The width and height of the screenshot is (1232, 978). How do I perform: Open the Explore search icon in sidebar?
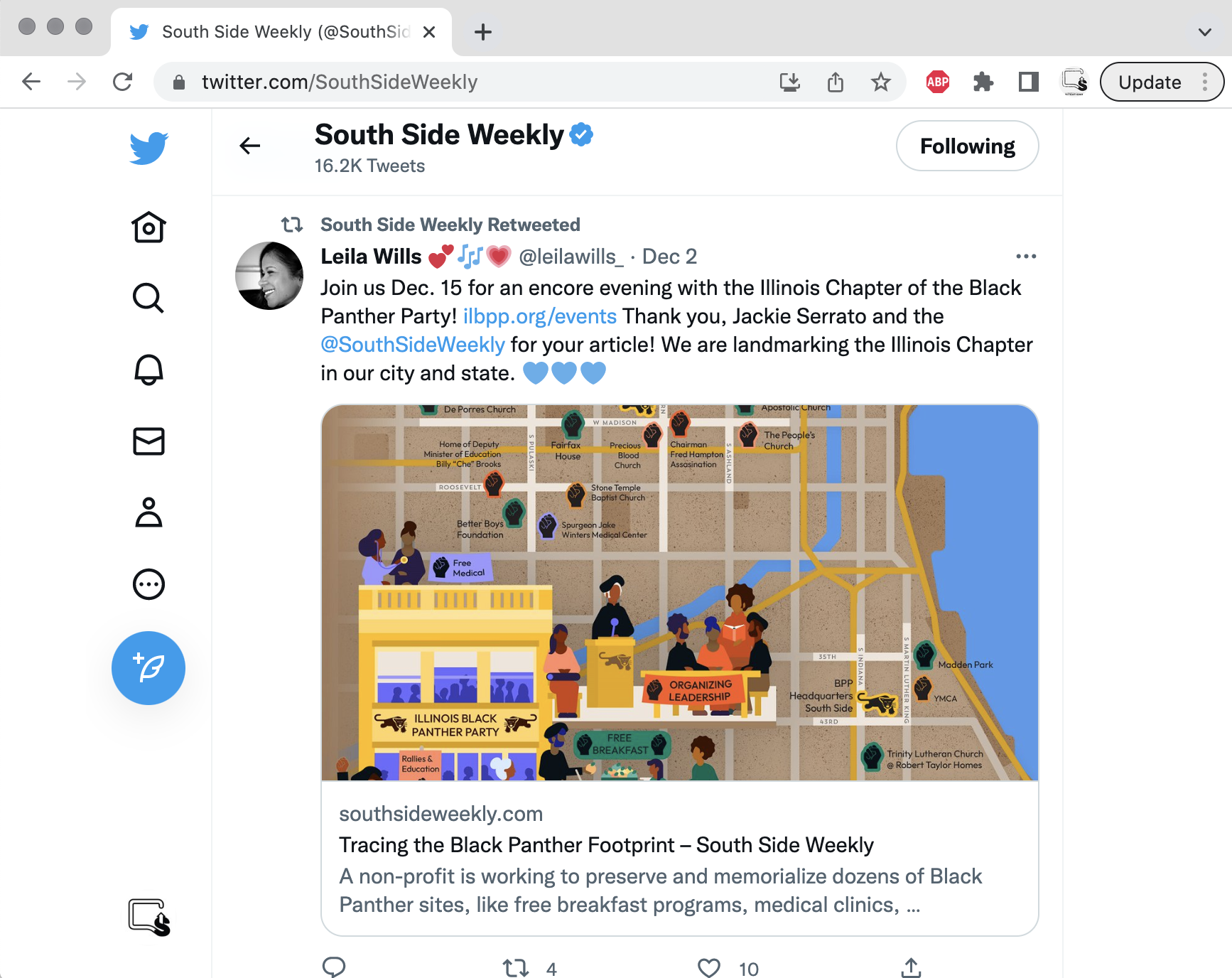coord(148,298)
